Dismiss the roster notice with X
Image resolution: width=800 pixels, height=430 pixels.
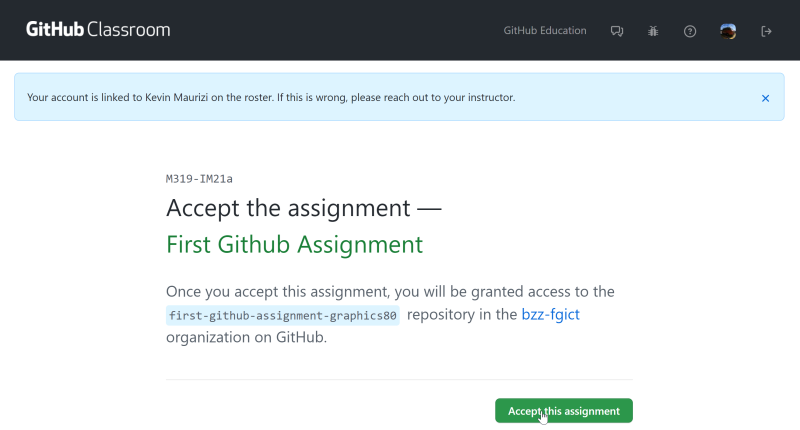(x=765, y=98)
